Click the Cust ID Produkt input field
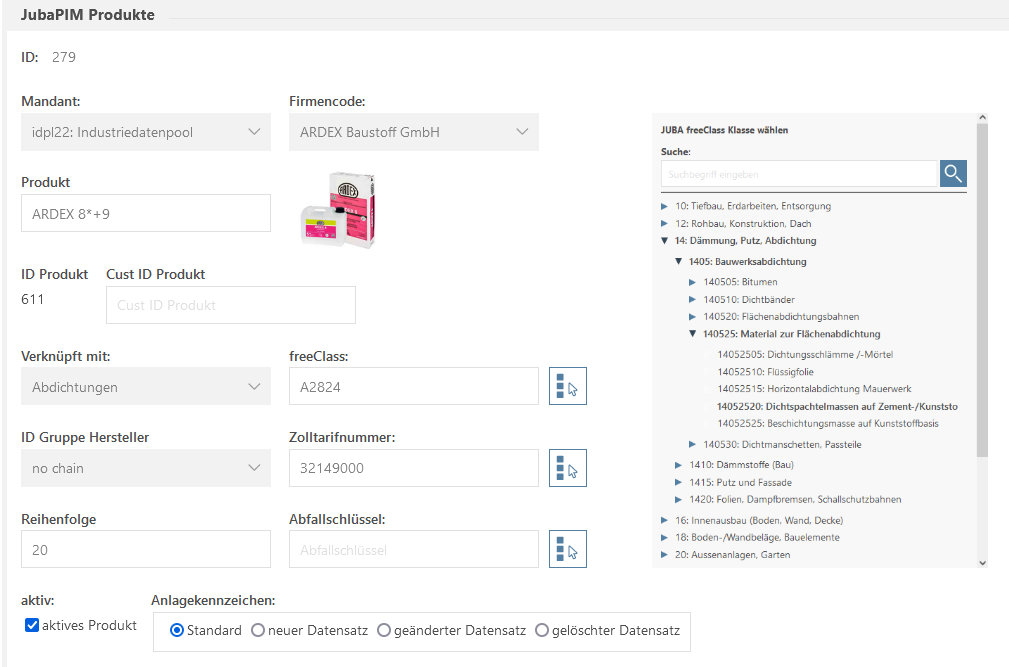This screenshot has height=667, width=1009. tap(231, 305)
